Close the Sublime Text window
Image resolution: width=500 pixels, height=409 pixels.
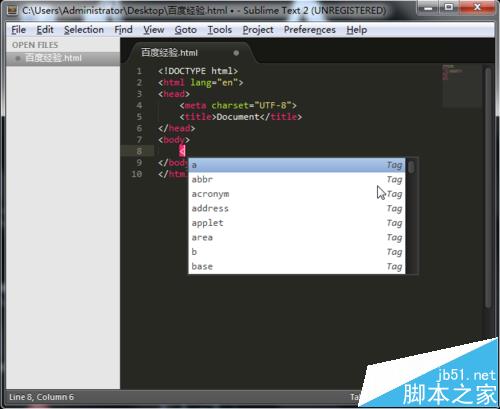(477, 8)
